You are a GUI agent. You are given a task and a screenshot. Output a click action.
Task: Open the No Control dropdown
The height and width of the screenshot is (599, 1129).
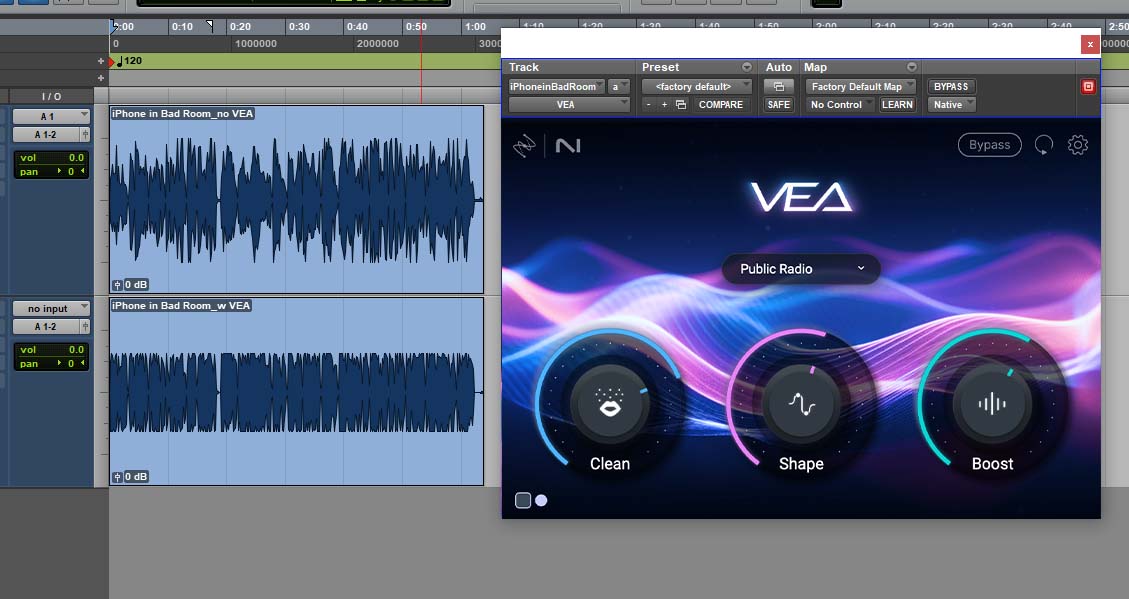coord(839,104)
